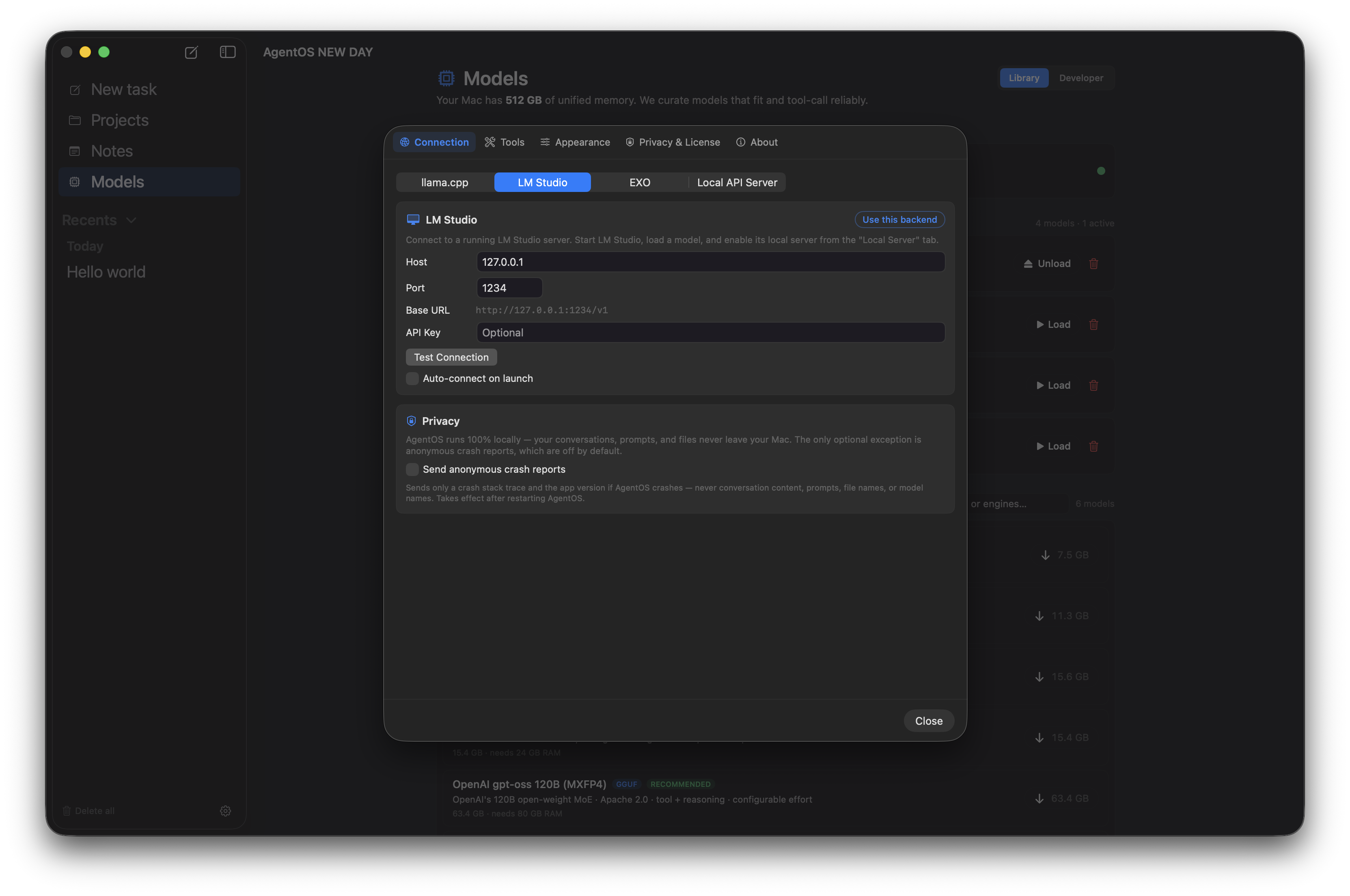Click the Base URL value text

[542, 310]
